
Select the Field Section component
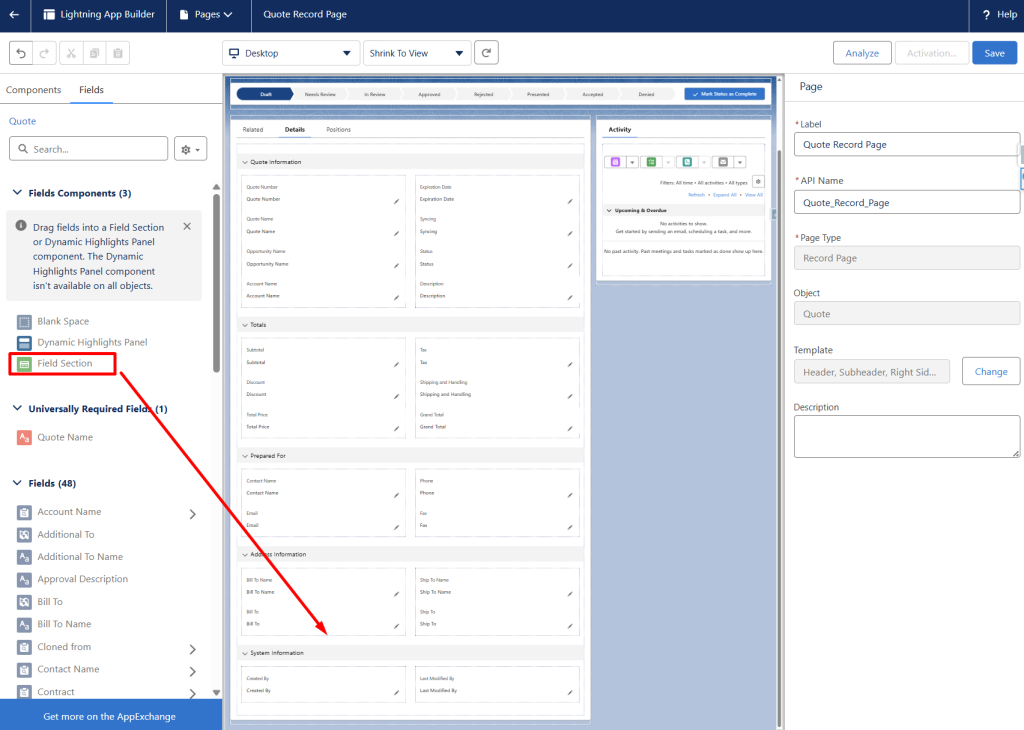pos(63,364)
